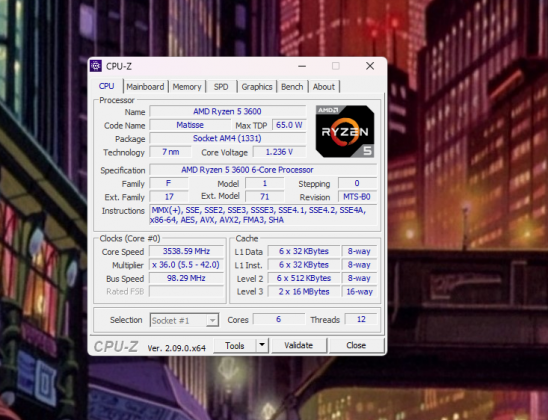Switch to the SPD tab
The height and width of the screenshot is (420, 548).
(x=221, y=87)
